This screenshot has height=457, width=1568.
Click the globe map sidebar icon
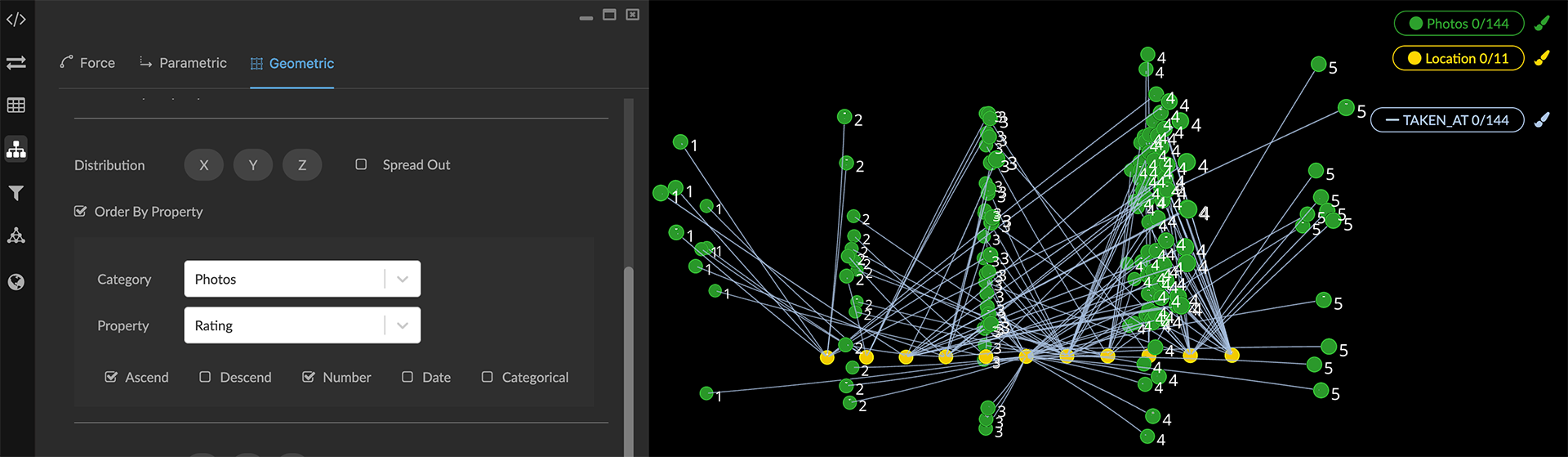[16, 282]
